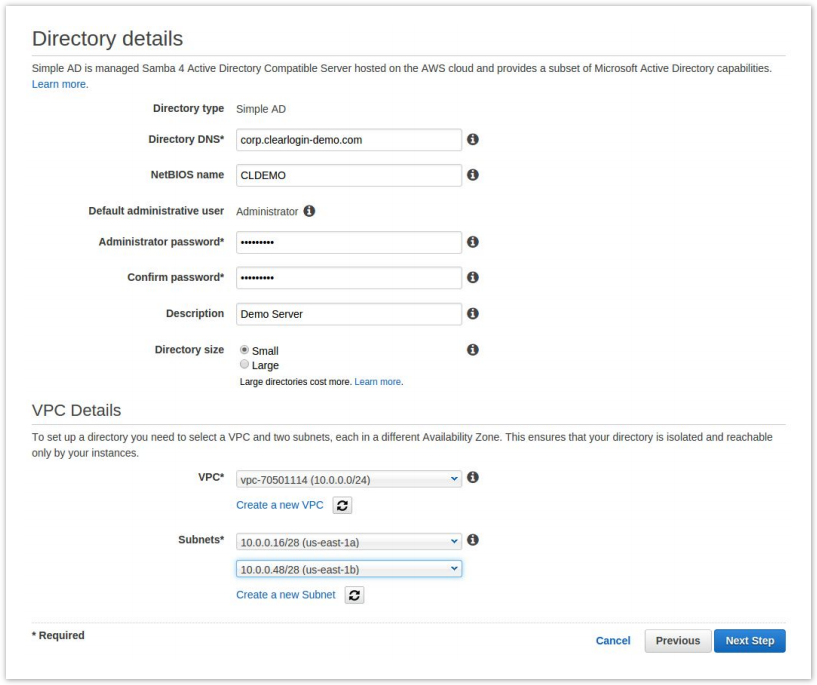Viewport: 817px width, 685px height.
Task: Click the Cancel link
Action: coord(613,641)
